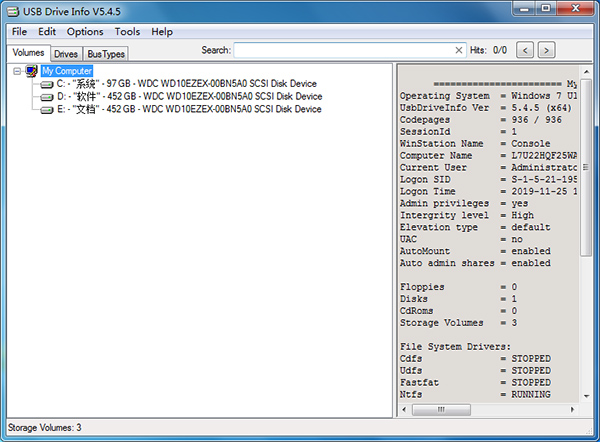Image resolution: width=600 pixels, height=442 pixels.
Task: Click the Operating System info line
Action: (488, 96)
